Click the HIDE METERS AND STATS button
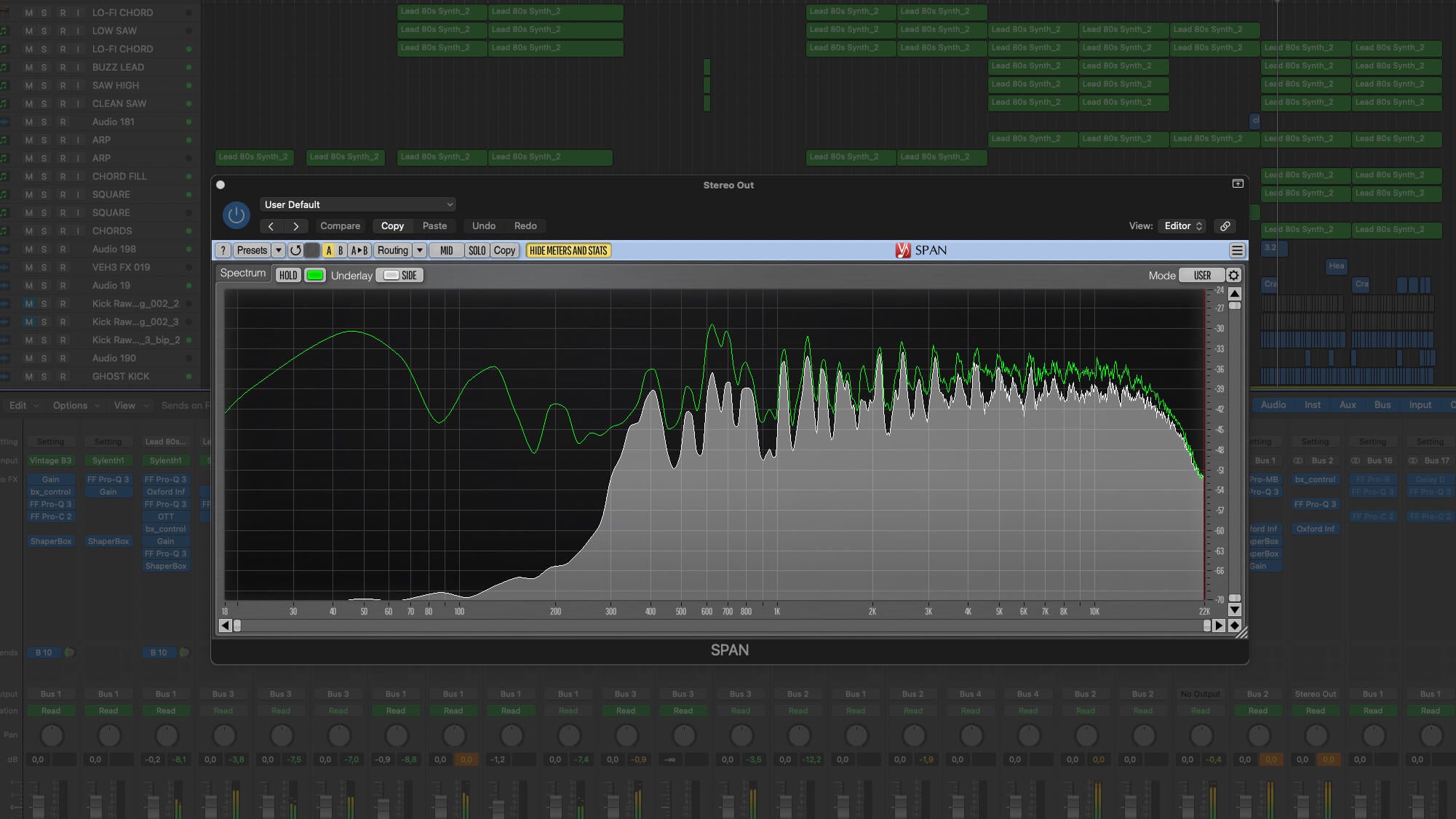This screenshot has height=819, width=1456. coord(568,250)
